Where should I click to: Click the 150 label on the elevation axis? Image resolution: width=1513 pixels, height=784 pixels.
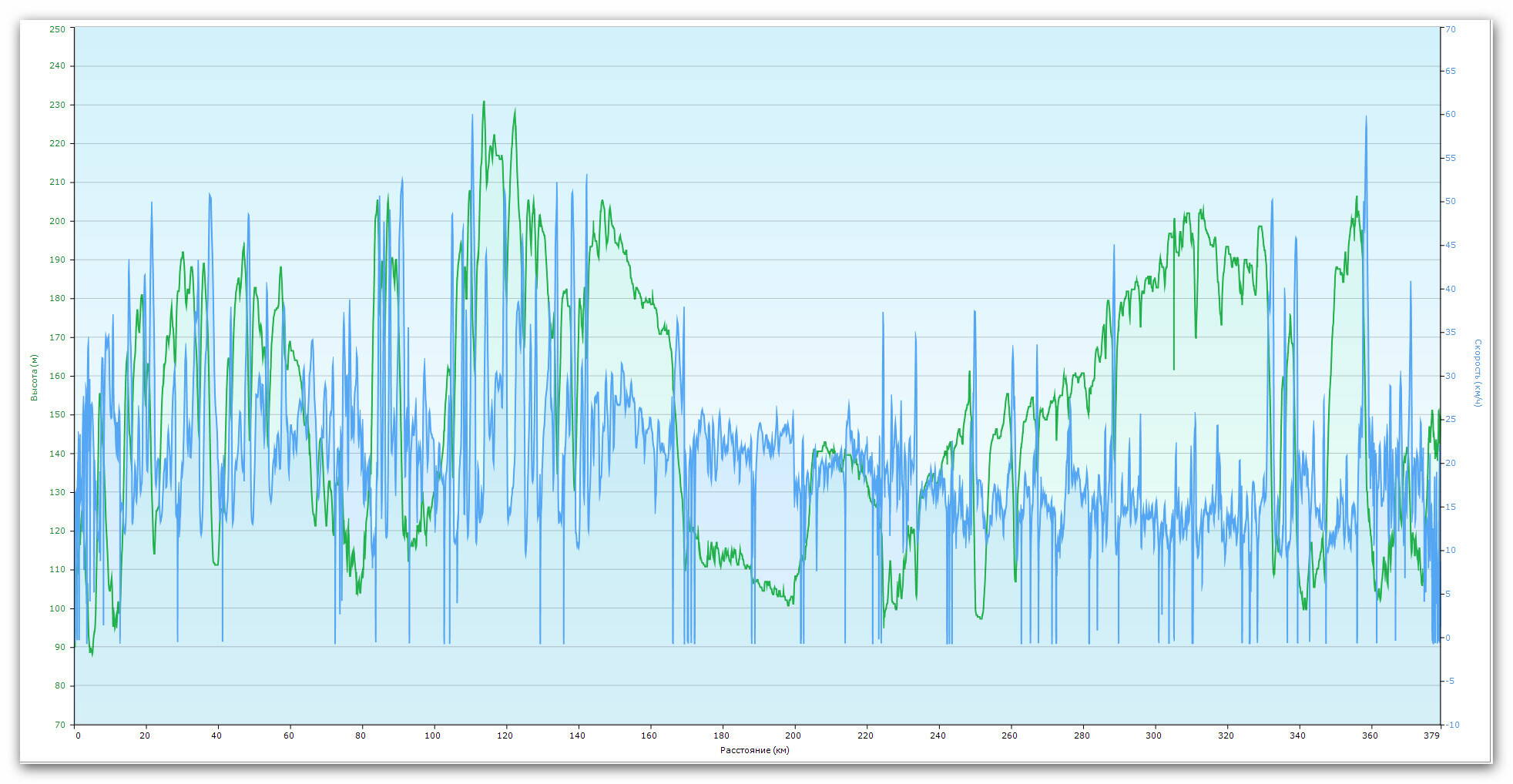tap(57, 415)
